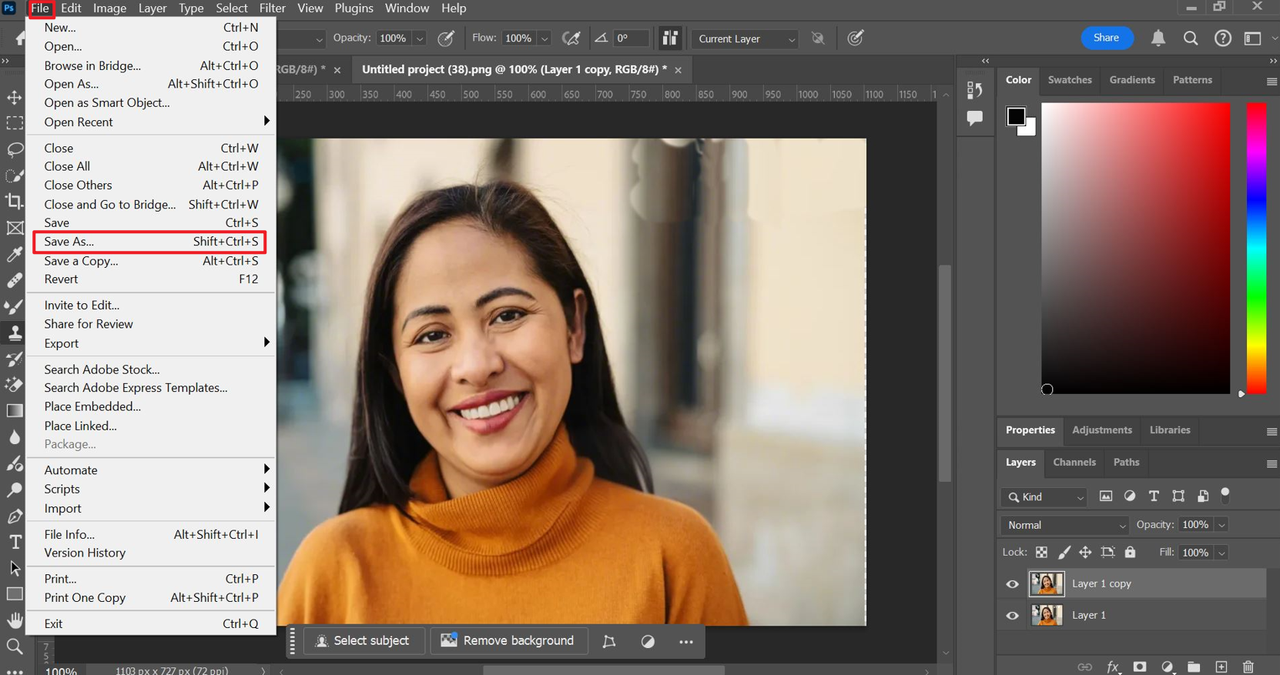
Task: Toggle lock position
Action: [x=1085, y=552]
